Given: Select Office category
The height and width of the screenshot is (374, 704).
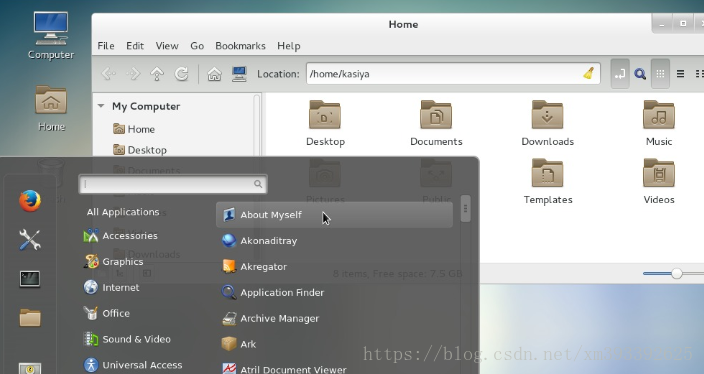Looking at the screenshot, I should tap(107, 313).
